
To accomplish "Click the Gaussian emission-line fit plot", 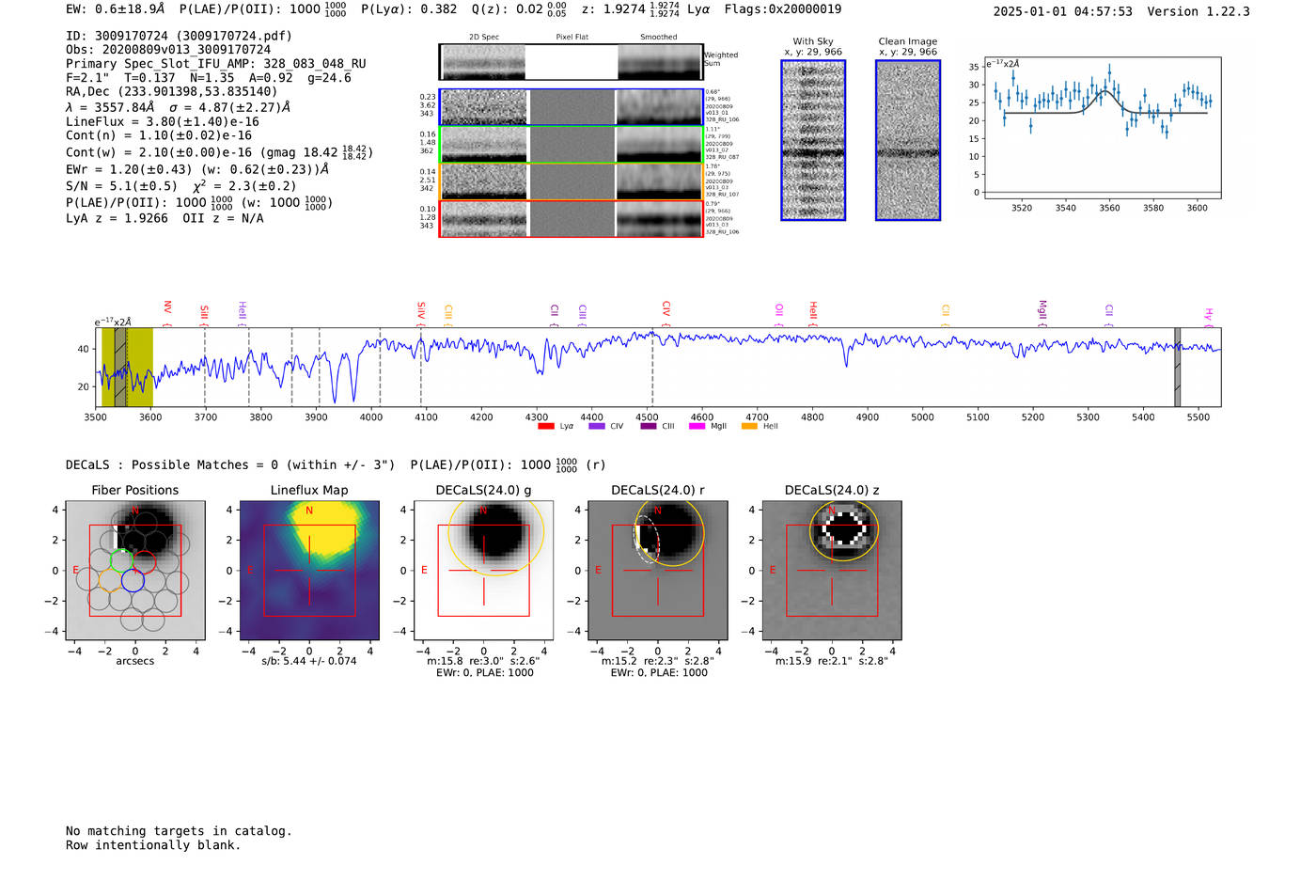I will tap(1103, 129).
